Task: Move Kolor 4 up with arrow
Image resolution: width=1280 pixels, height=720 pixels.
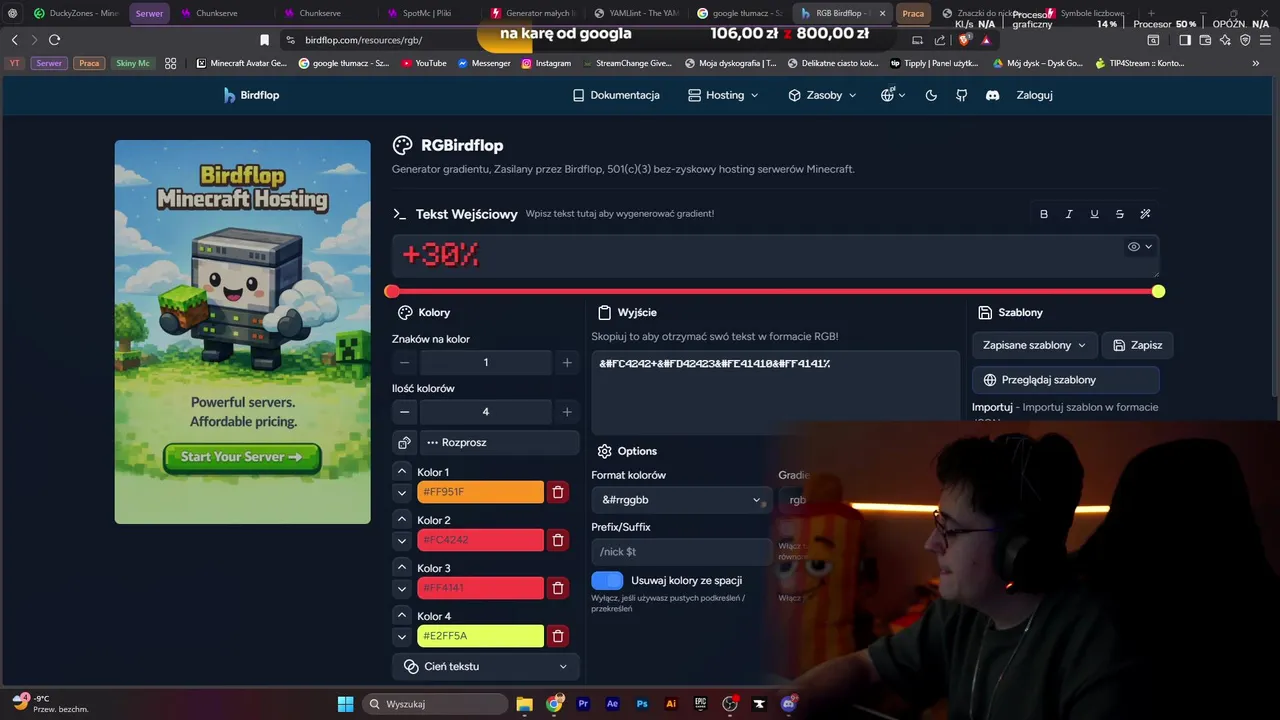Action: (402, 615)
